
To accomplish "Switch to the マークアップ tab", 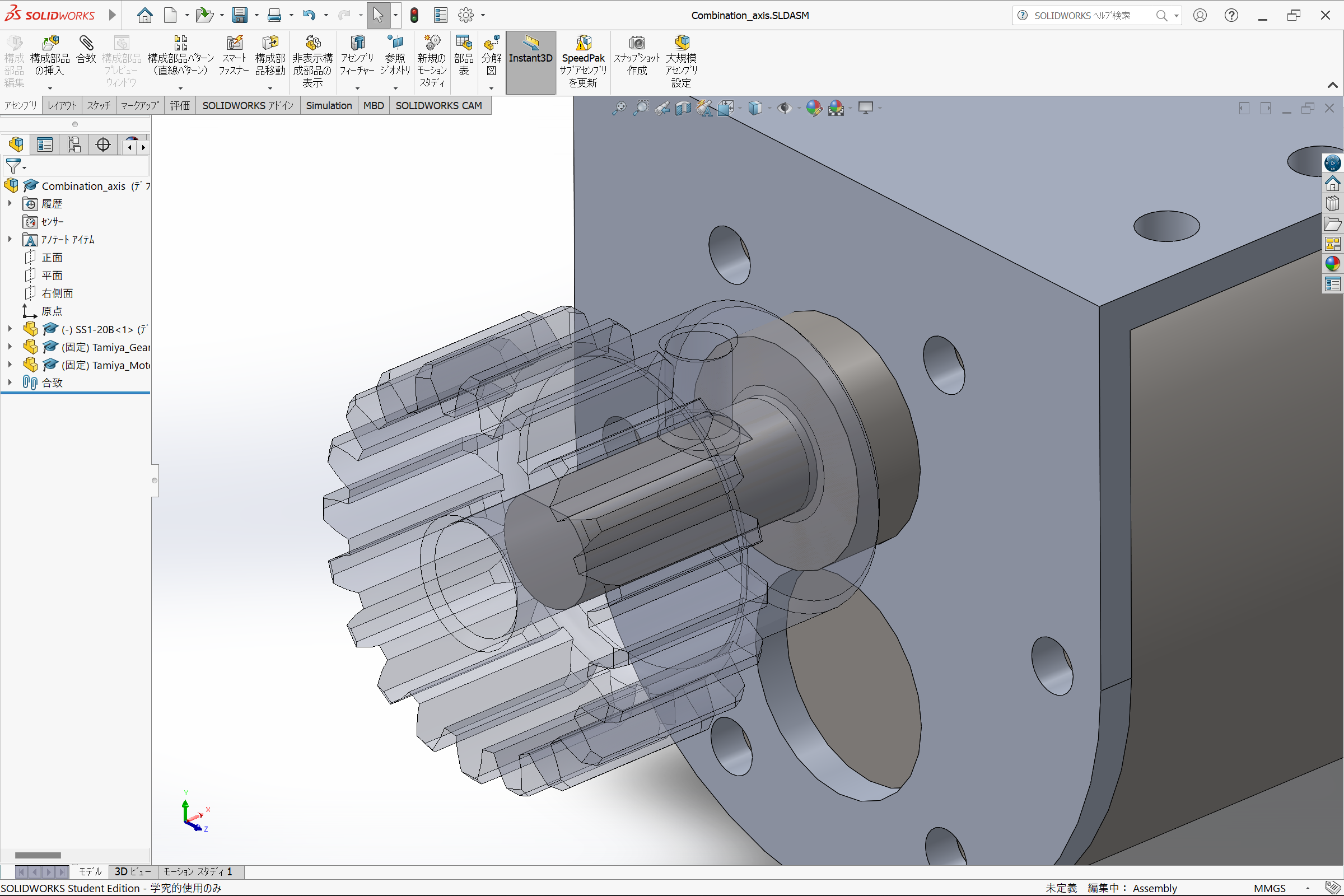I will coord(140,106).
